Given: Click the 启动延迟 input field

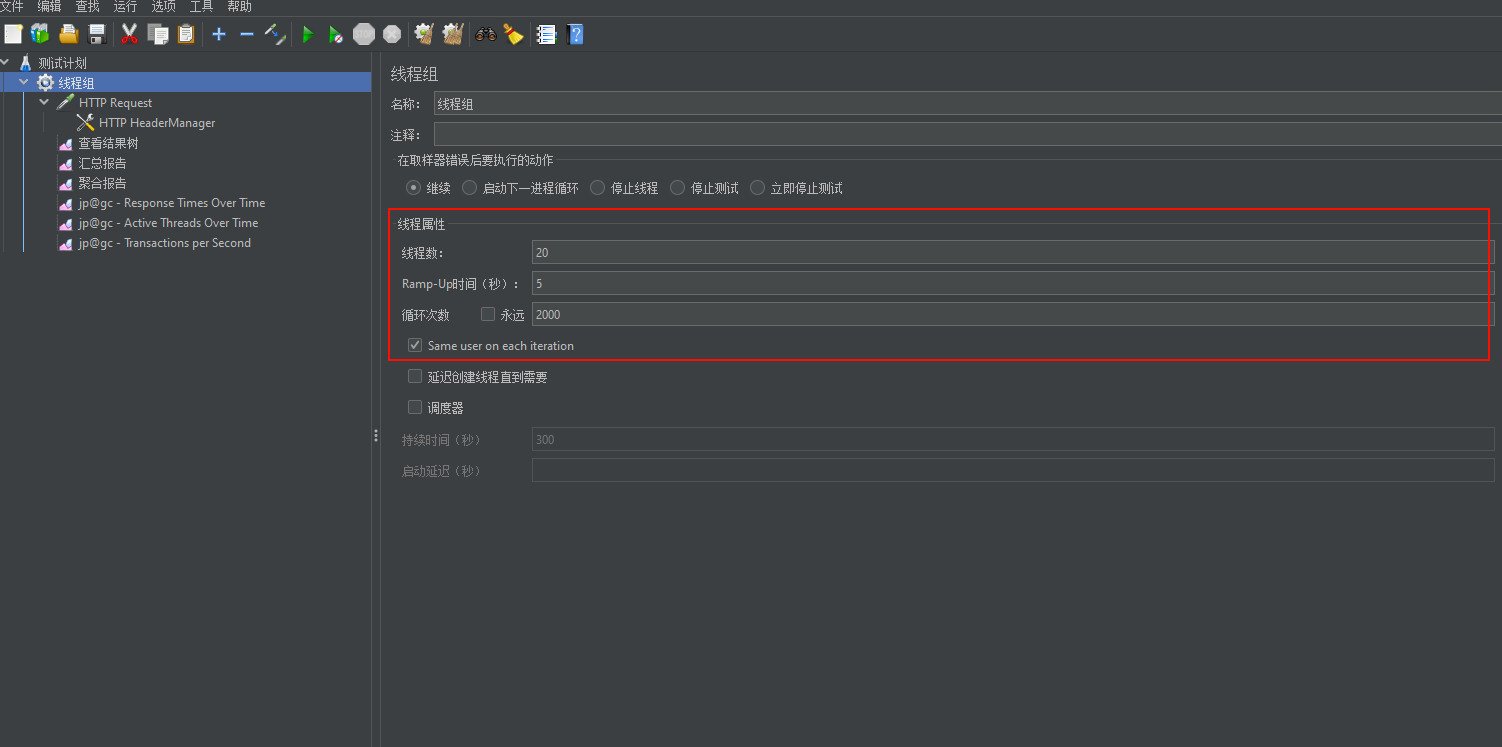Looking at the screenshot, I should click(x=1013, y=470).
